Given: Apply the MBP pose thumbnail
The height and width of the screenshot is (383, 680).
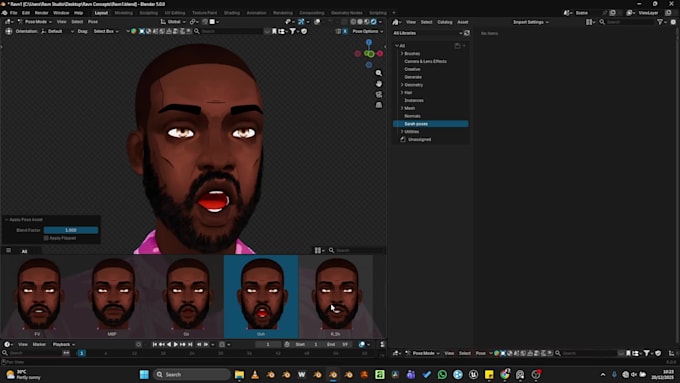Looking at the screenshot, I should [x=112, y=297].
